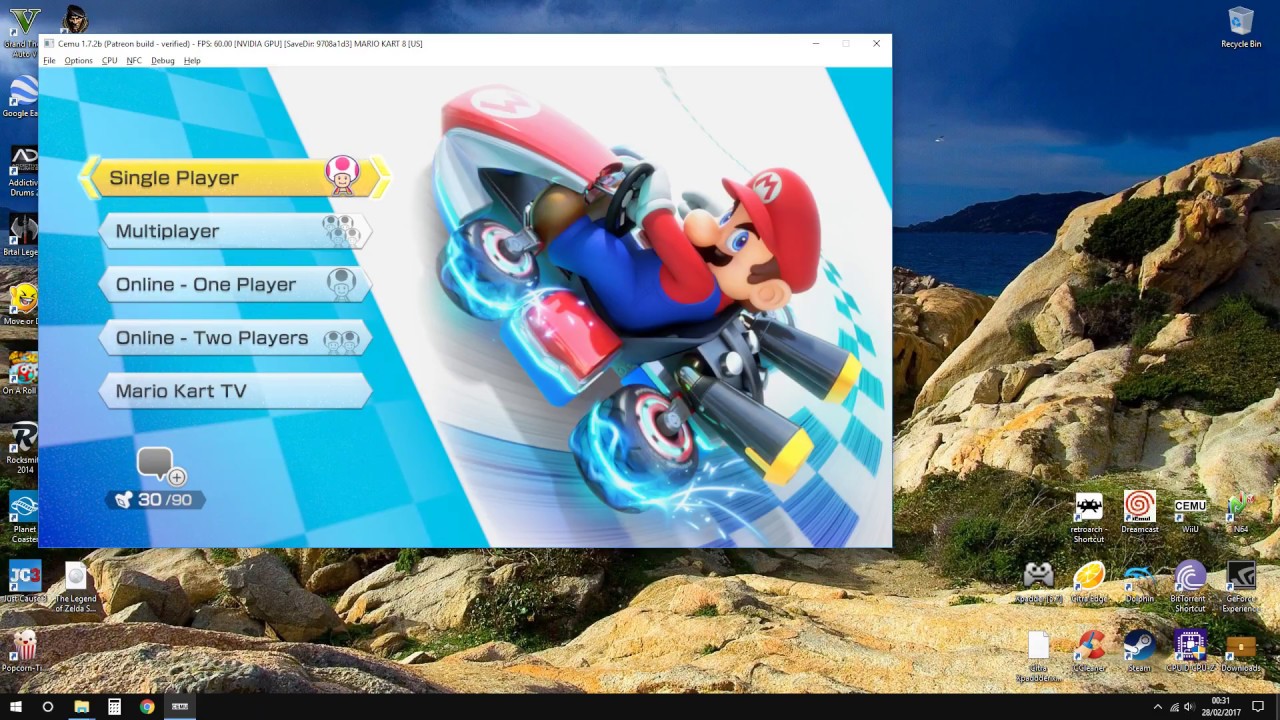Open the Help menu in Cemu
1280x720 pixels.
pos(192,61)
